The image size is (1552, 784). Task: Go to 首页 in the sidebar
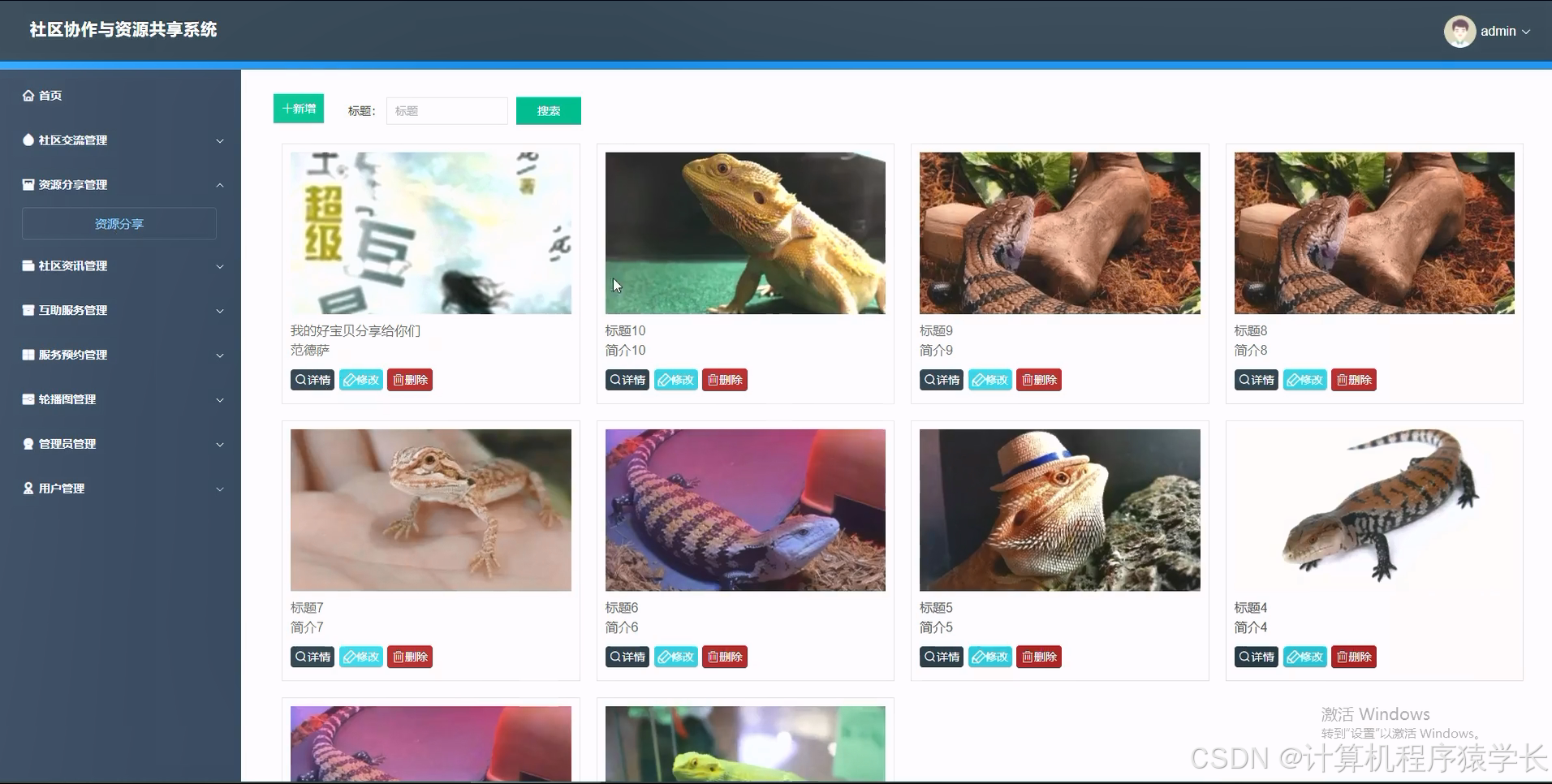pyautogui.click(x=50, y=96)
